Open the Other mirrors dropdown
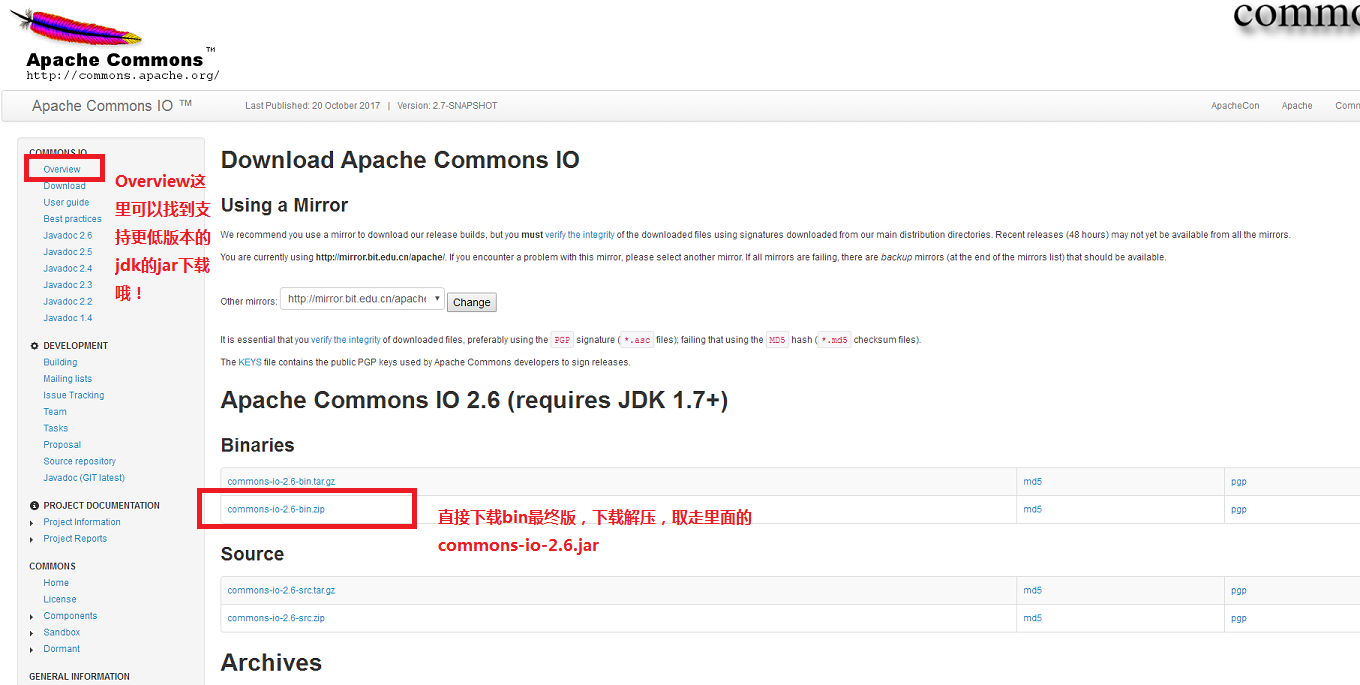Screen dimensions: 1360x685 (362, 299)
